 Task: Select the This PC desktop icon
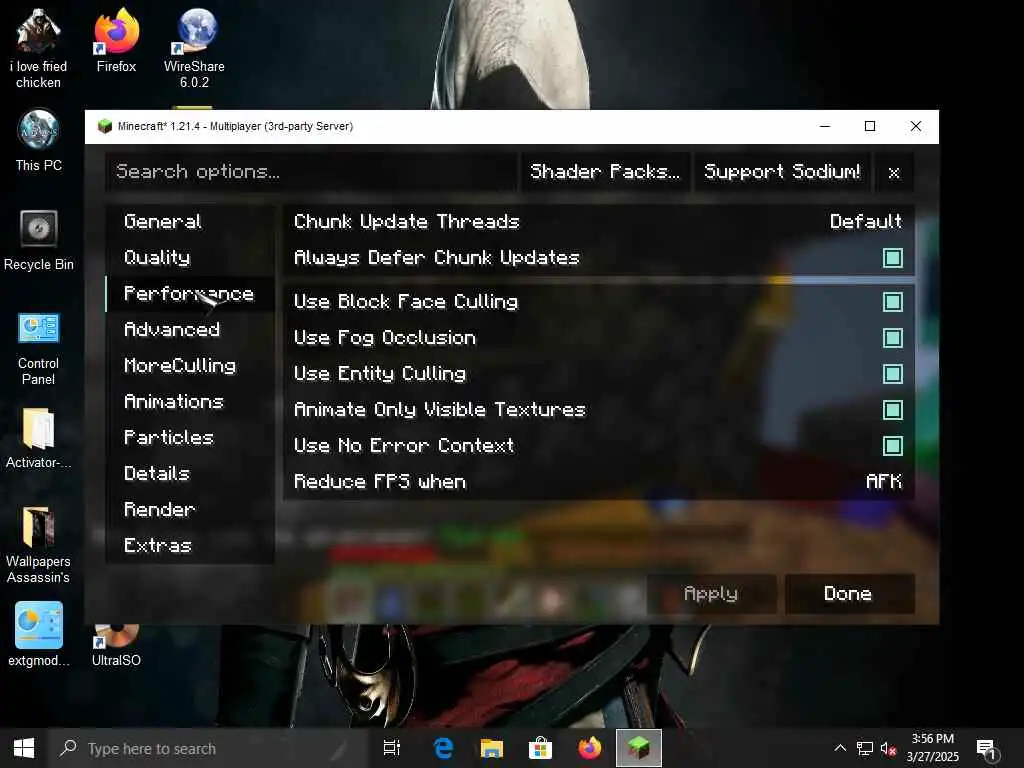39,140
